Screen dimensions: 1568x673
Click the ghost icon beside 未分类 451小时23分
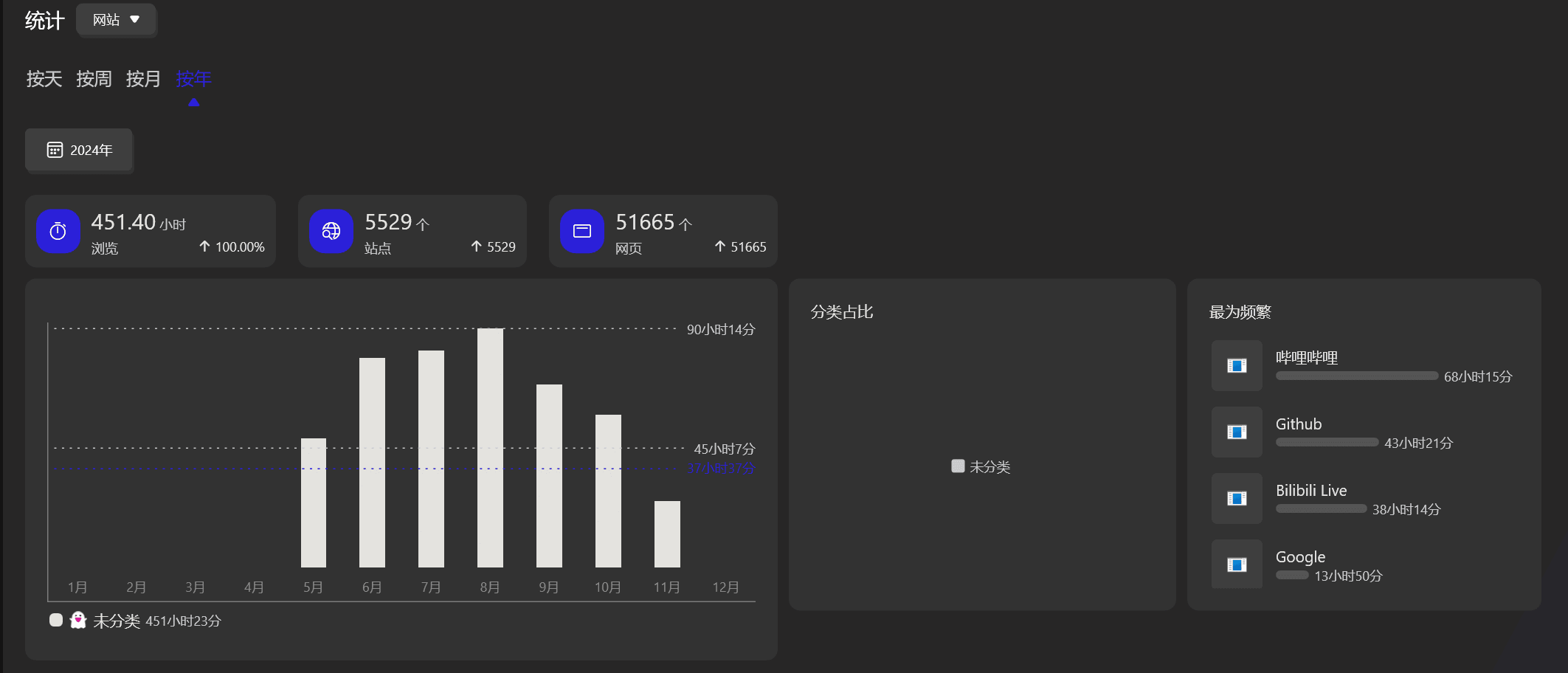click(x=78, y=620)
